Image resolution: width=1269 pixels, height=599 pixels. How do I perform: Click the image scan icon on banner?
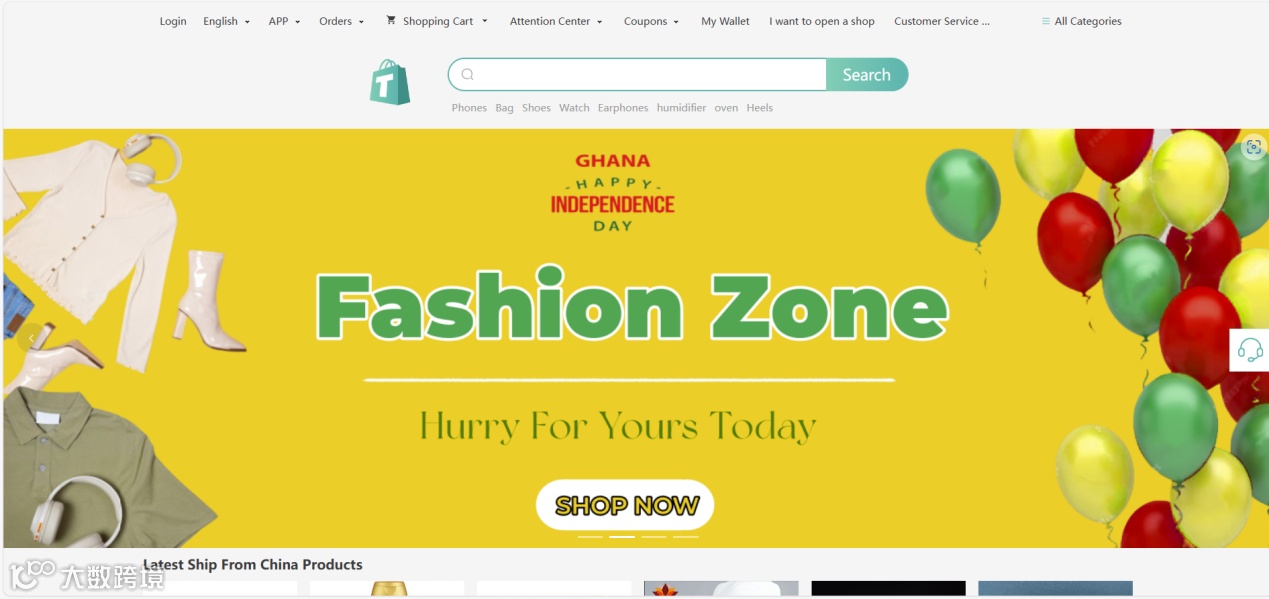coord(1254,147)
